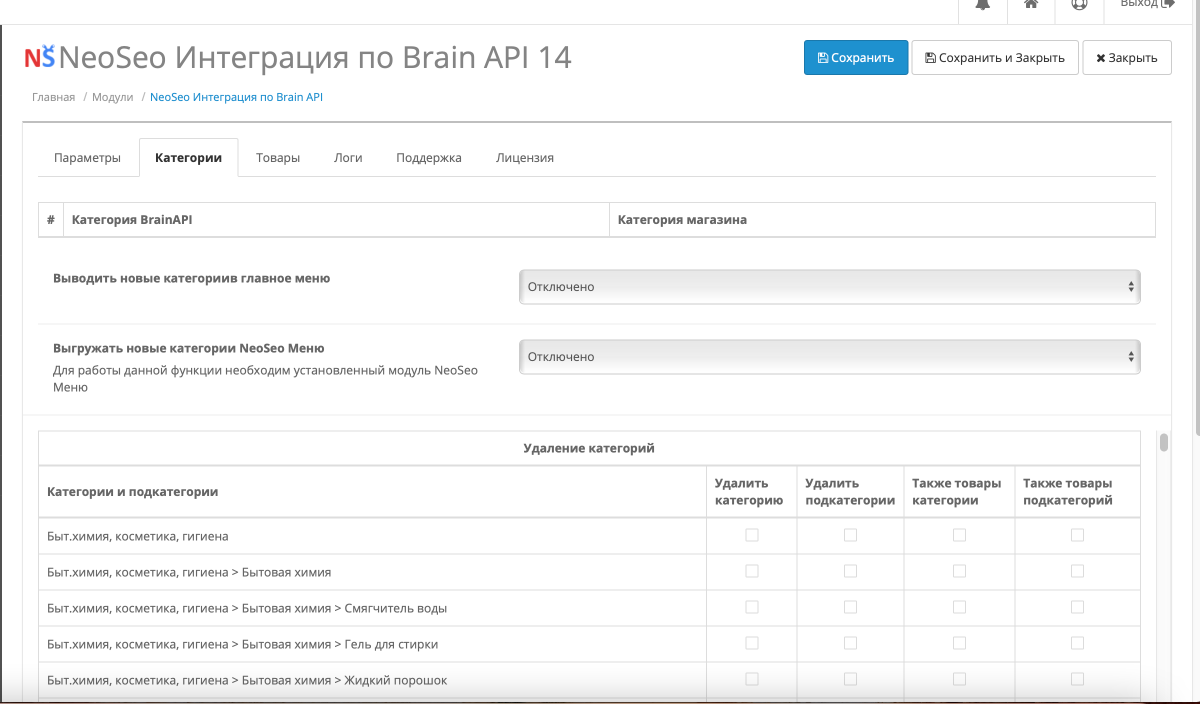Tick Удалить подкатегории for Смягчитель воды
Image resolution: width=1200 pixels, height=704 pixels.
pyautogui.click(x=850, y=608)
